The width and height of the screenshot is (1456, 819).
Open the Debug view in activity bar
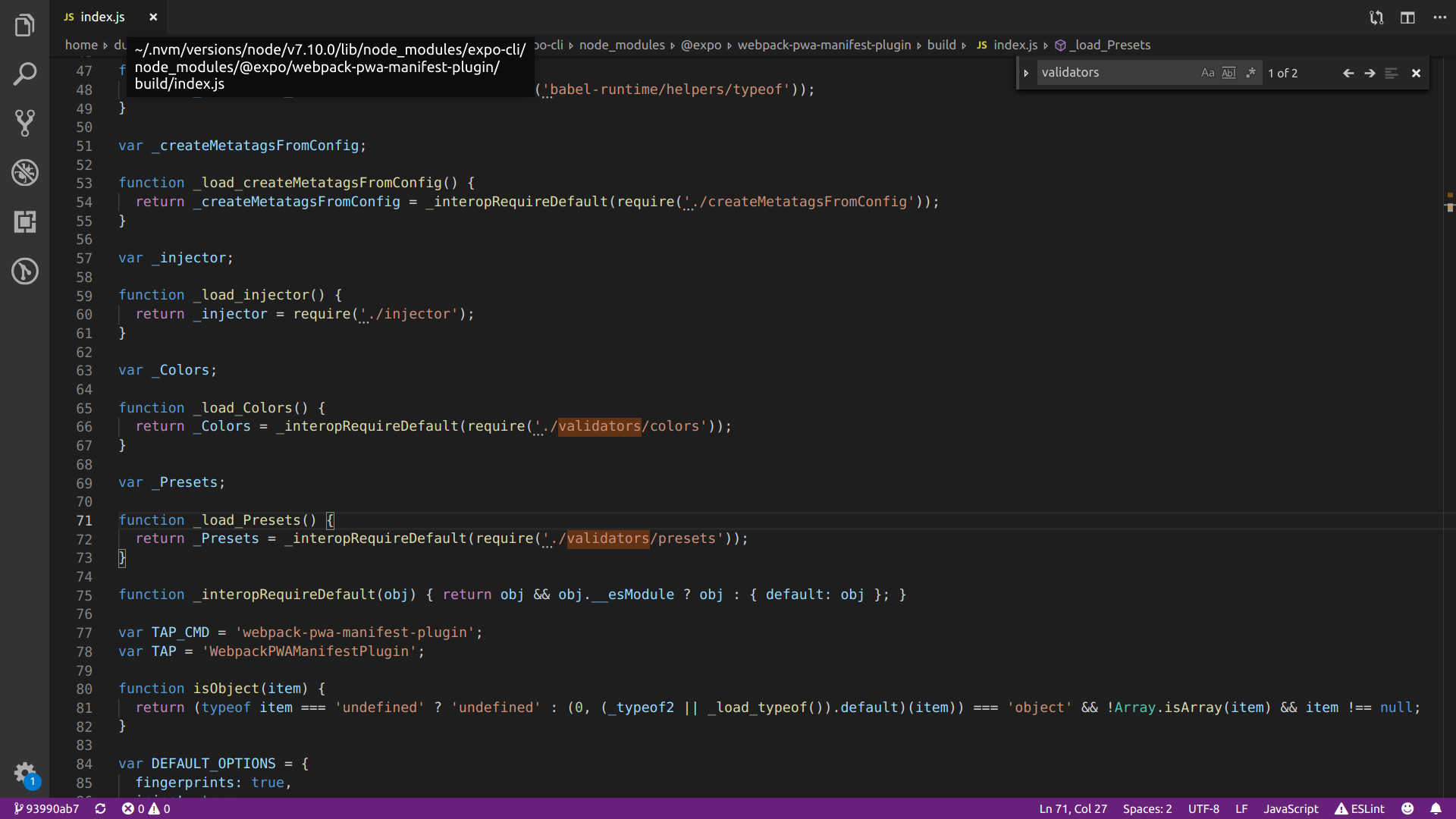point(24,173)
